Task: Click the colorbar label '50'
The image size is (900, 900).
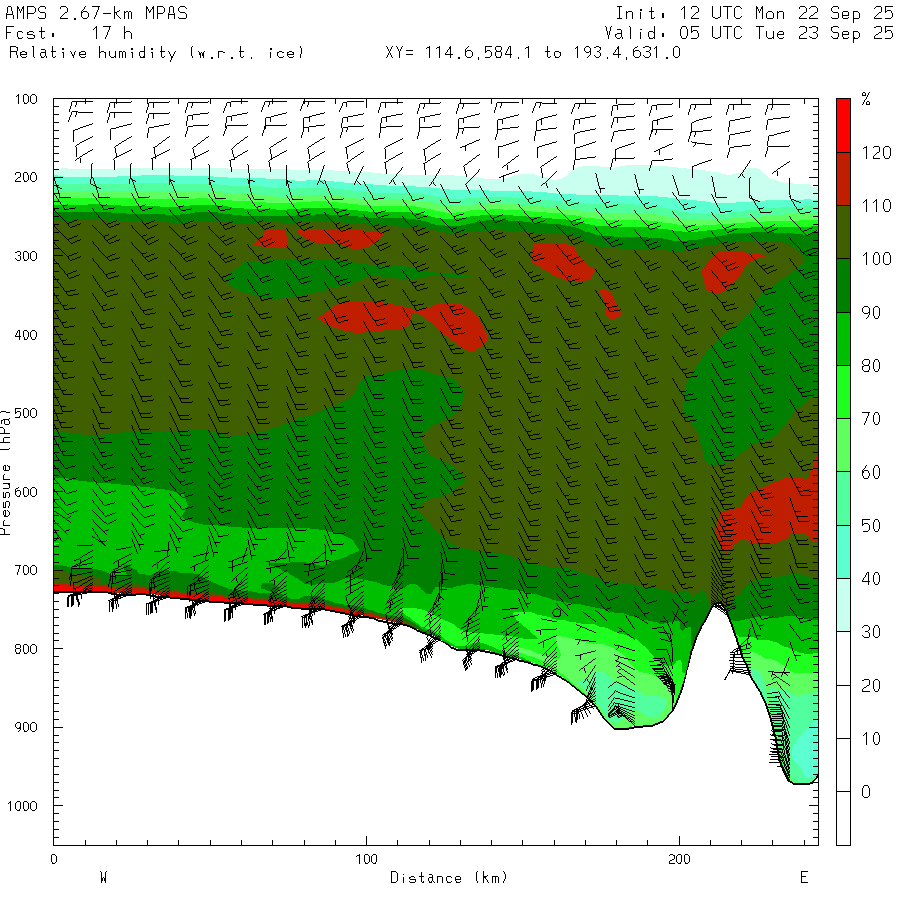Action: tap(871, 526)
